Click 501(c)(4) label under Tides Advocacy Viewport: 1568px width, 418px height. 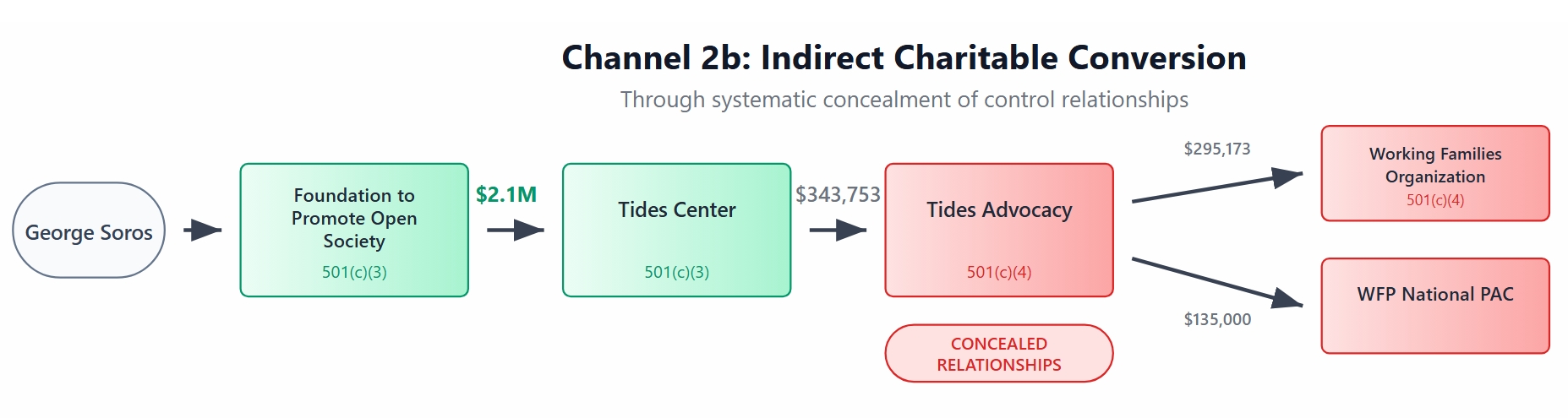click(999, 272)
